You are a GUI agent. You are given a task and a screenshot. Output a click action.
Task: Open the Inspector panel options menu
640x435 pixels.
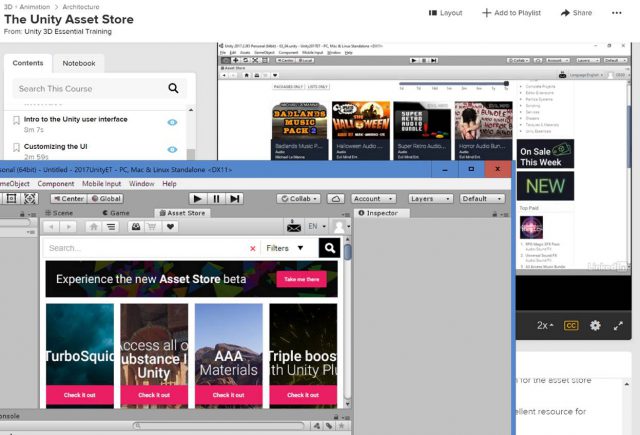505,214
